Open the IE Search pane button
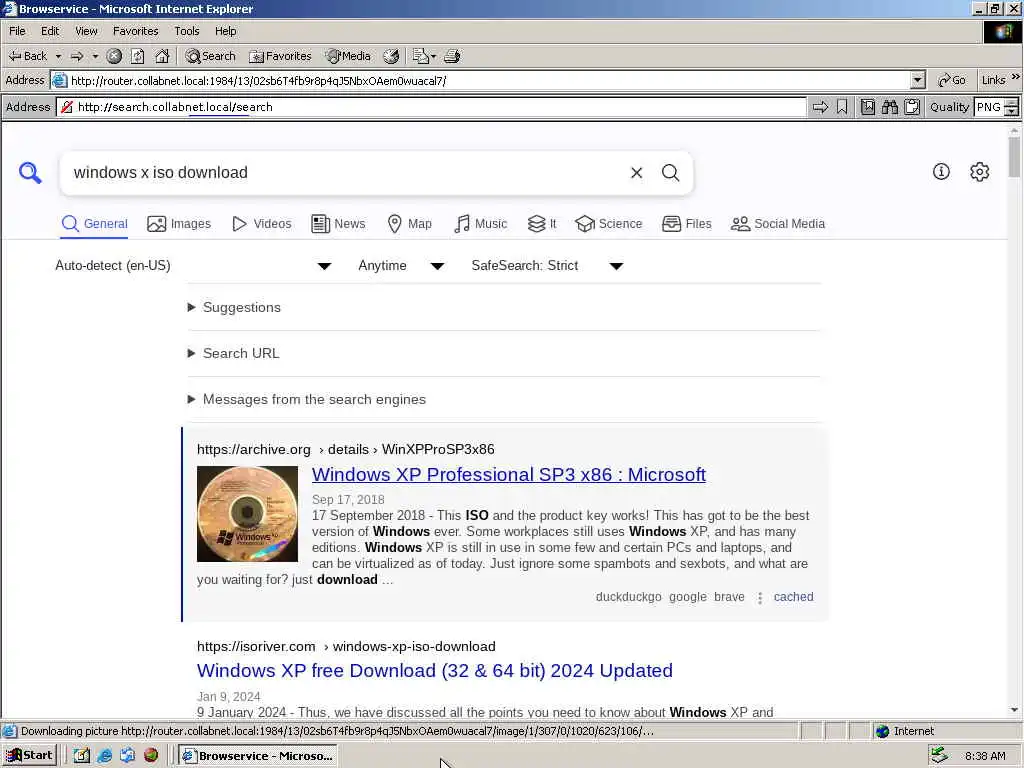Viewport: 1024px width, 768px height. (210, 56)
